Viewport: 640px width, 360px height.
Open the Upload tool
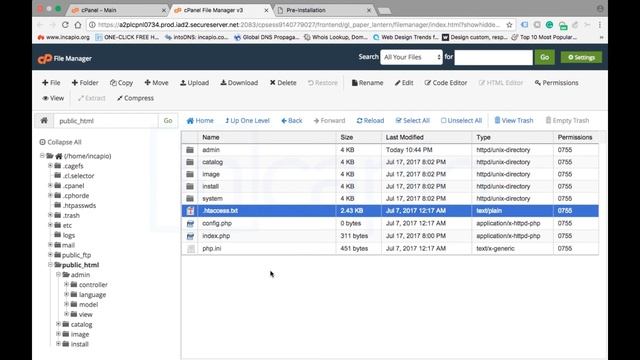(194, 83)
